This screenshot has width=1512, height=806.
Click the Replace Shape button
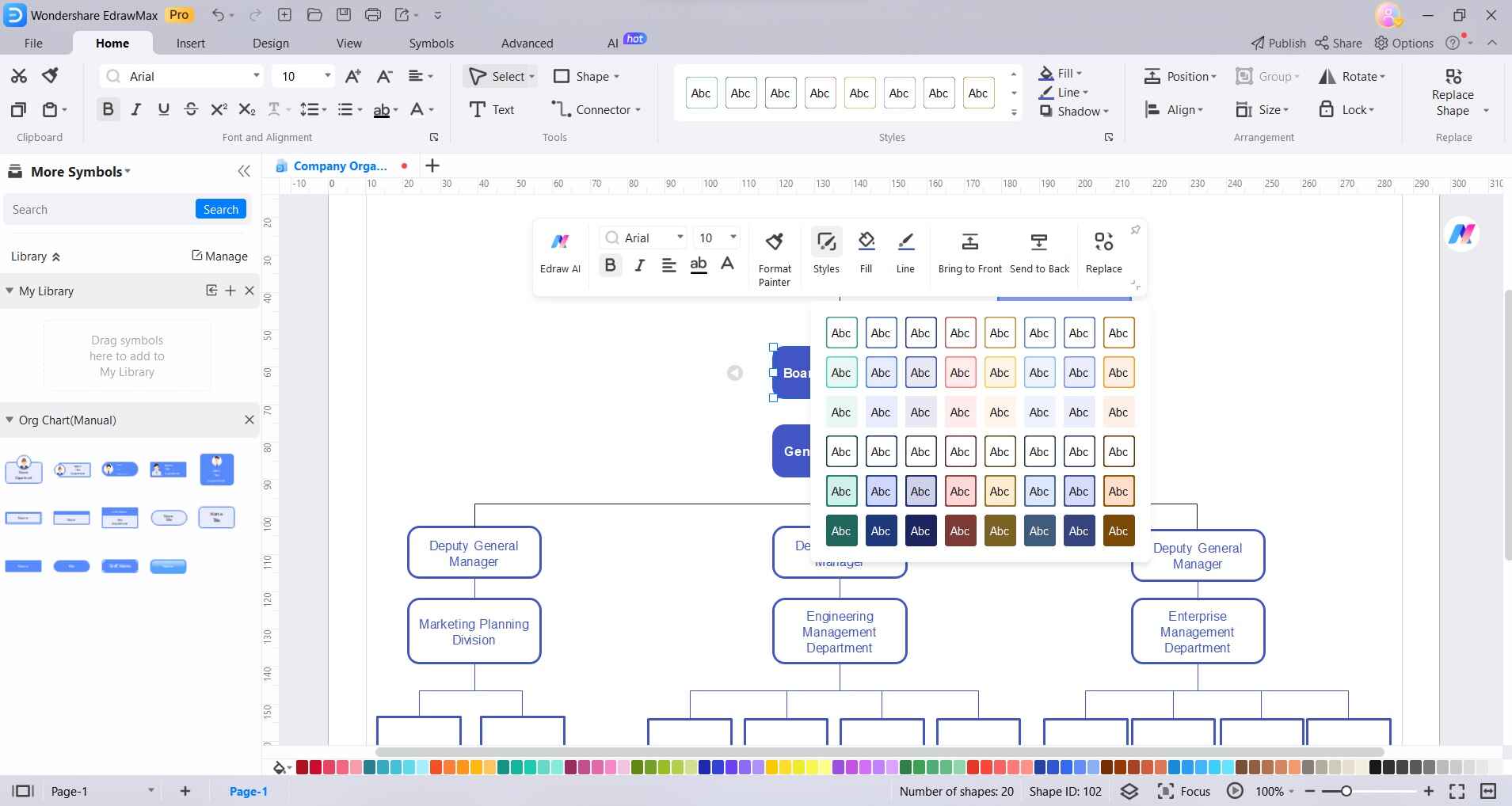[x=1453, y=93]
